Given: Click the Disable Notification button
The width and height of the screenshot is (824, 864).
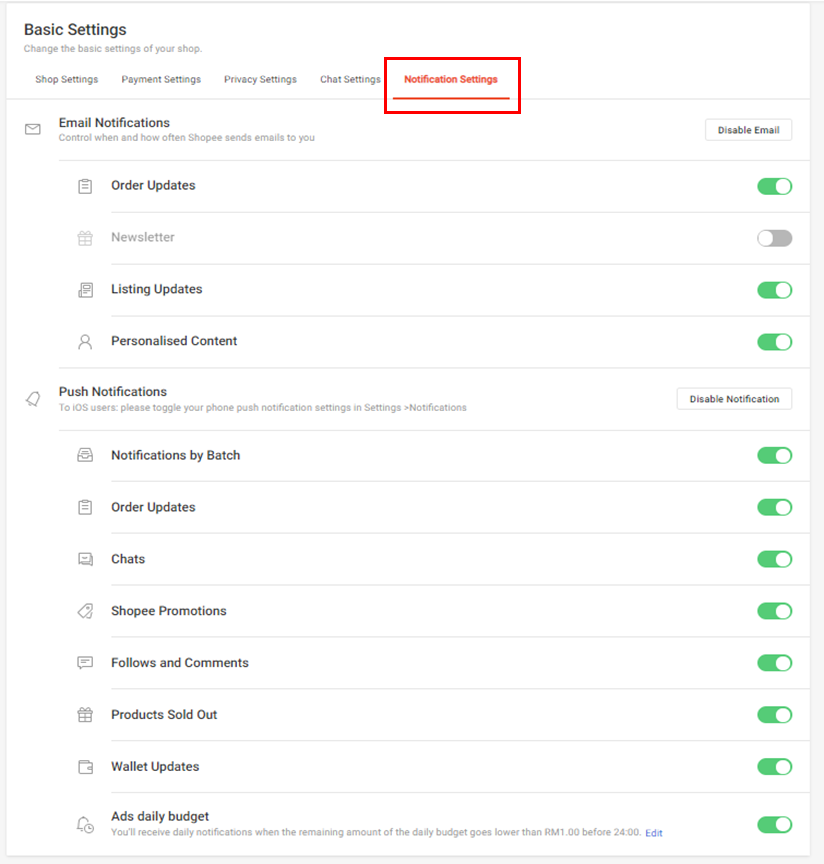Looking at the screenshot, I should [734, 398].
